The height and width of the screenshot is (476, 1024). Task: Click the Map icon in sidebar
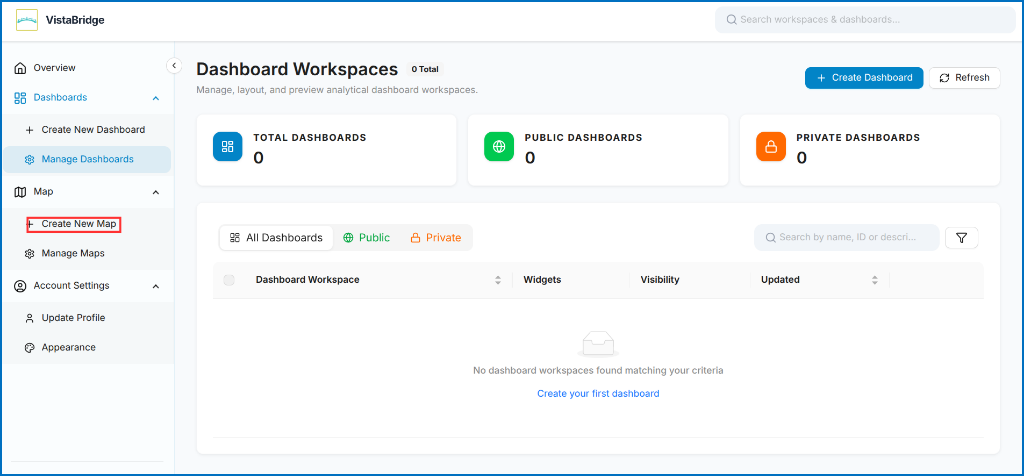click(21, 192)
